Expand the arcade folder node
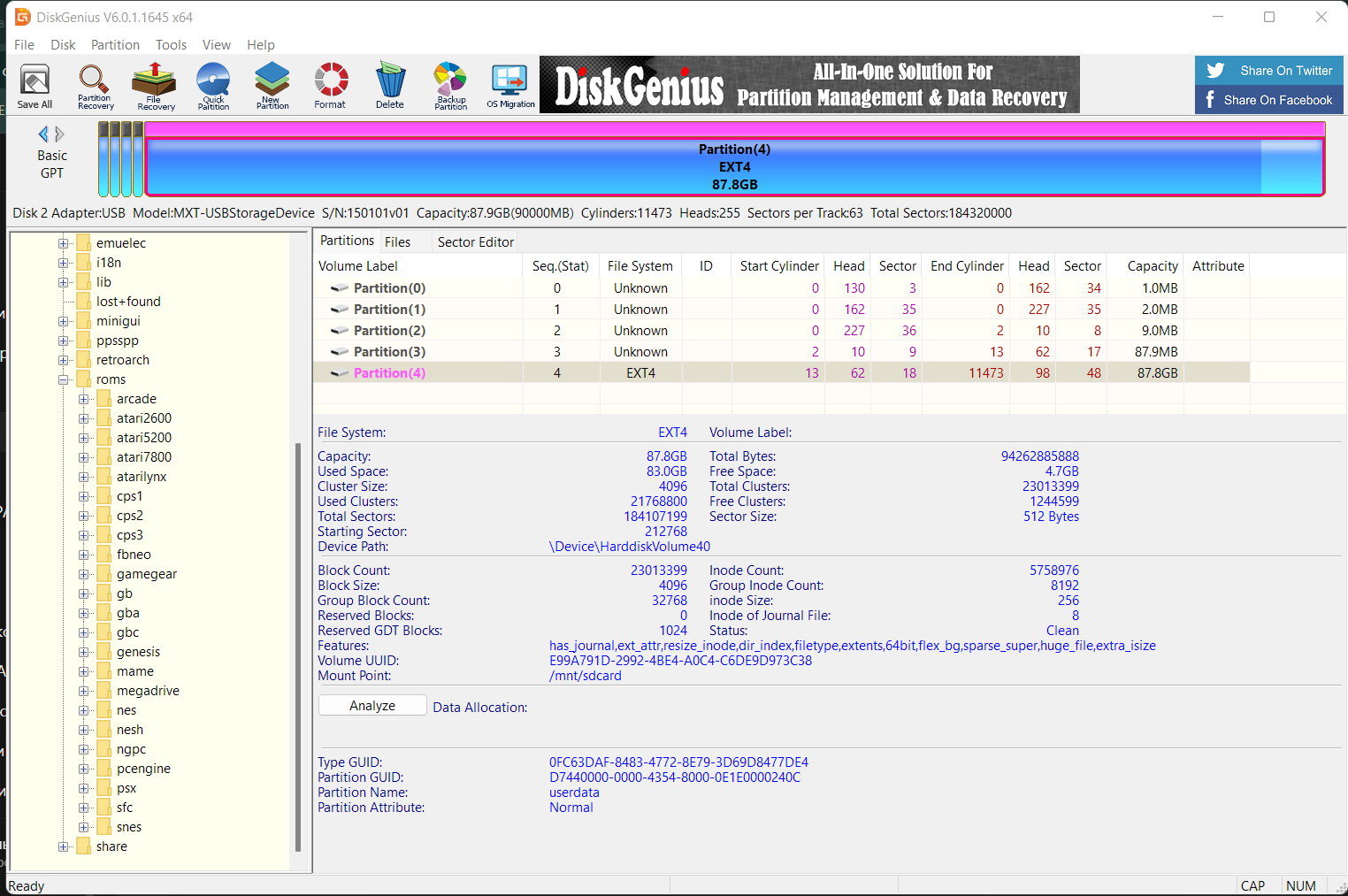 [84, 399]
